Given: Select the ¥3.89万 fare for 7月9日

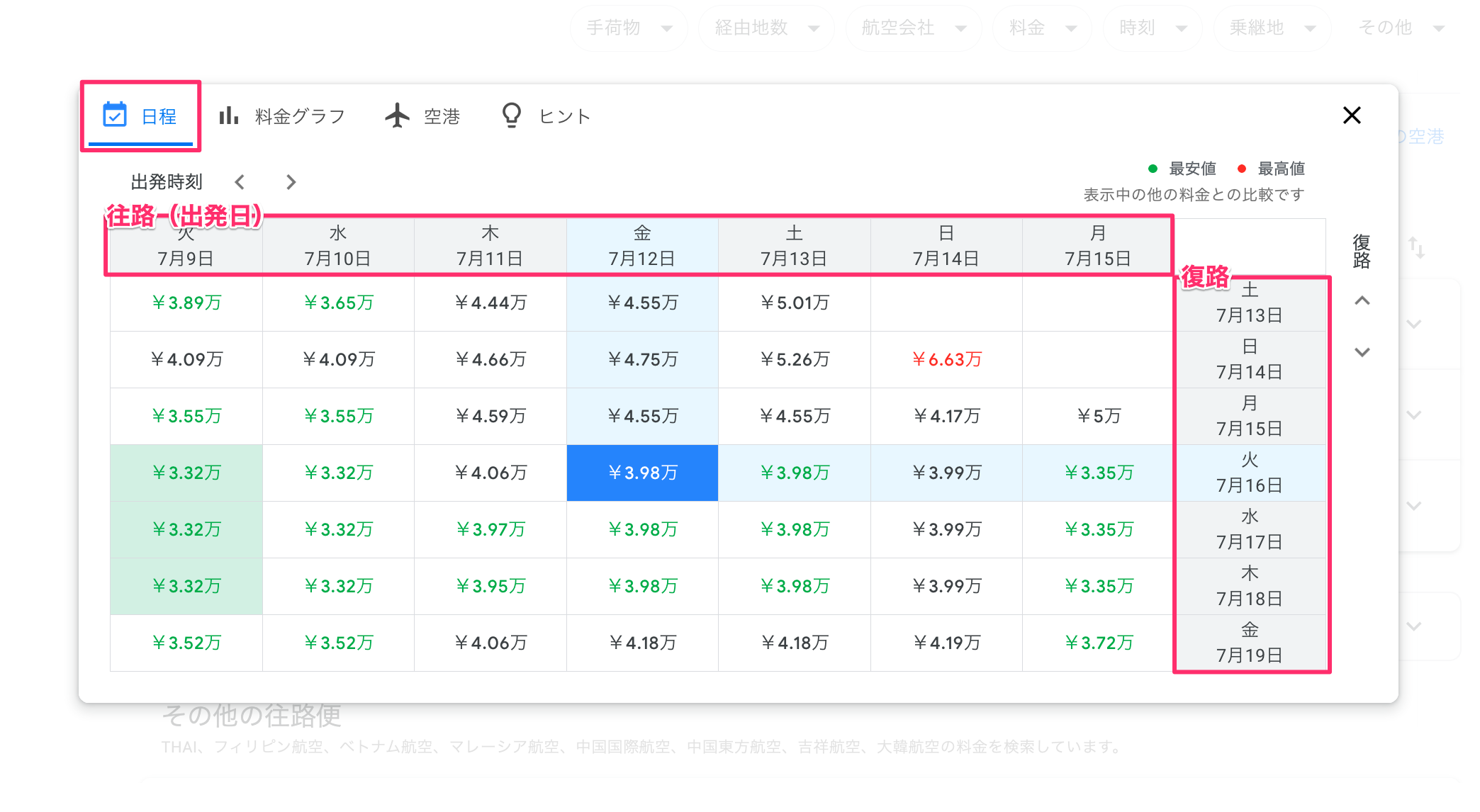Looking at the screenshot, I should [x=186, y=303].
